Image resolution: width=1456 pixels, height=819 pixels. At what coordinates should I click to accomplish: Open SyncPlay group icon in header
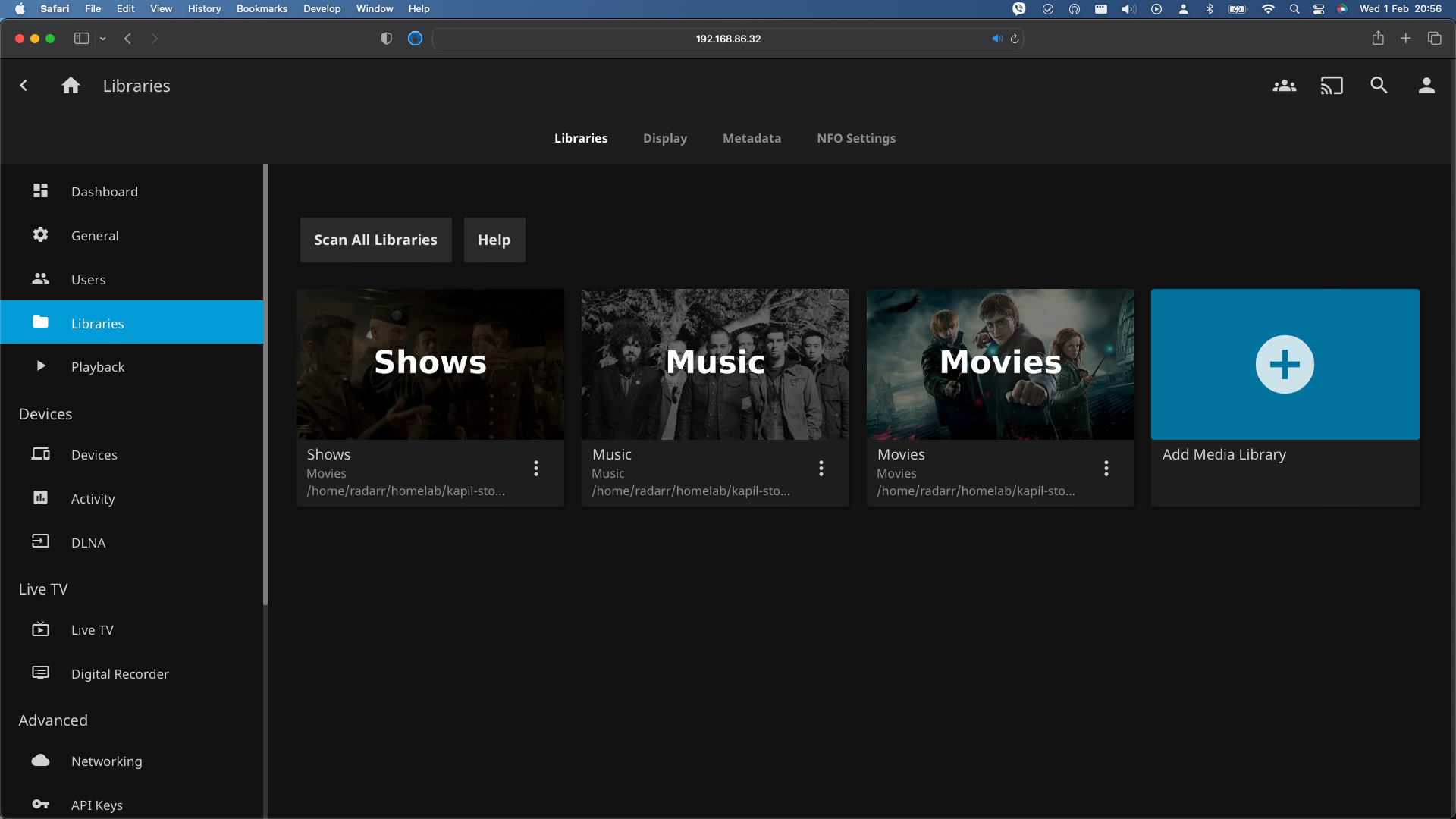click(1284, 86)
